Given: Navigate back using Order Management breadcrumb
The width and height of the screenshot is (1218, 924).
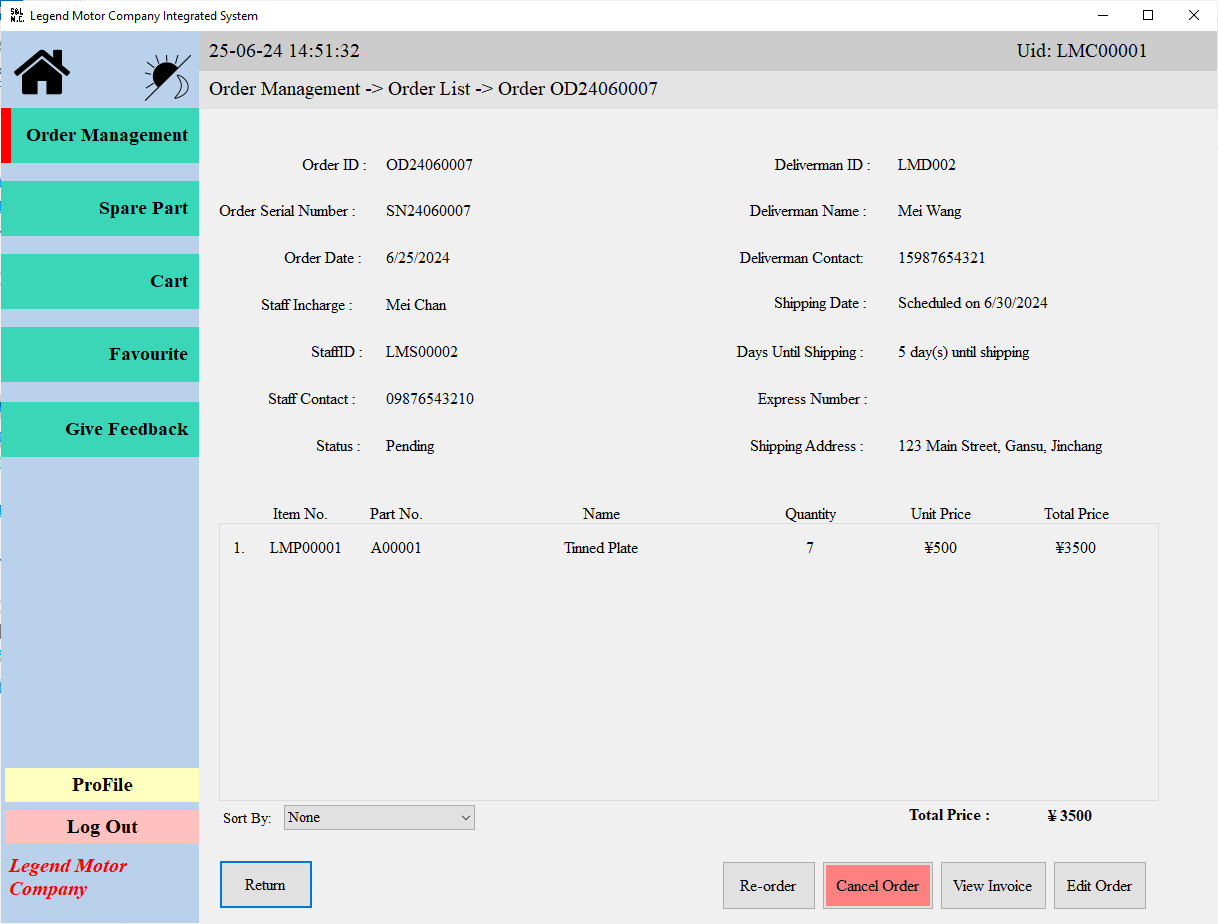Looking at the screenshot, I should [x=286, y=89].
